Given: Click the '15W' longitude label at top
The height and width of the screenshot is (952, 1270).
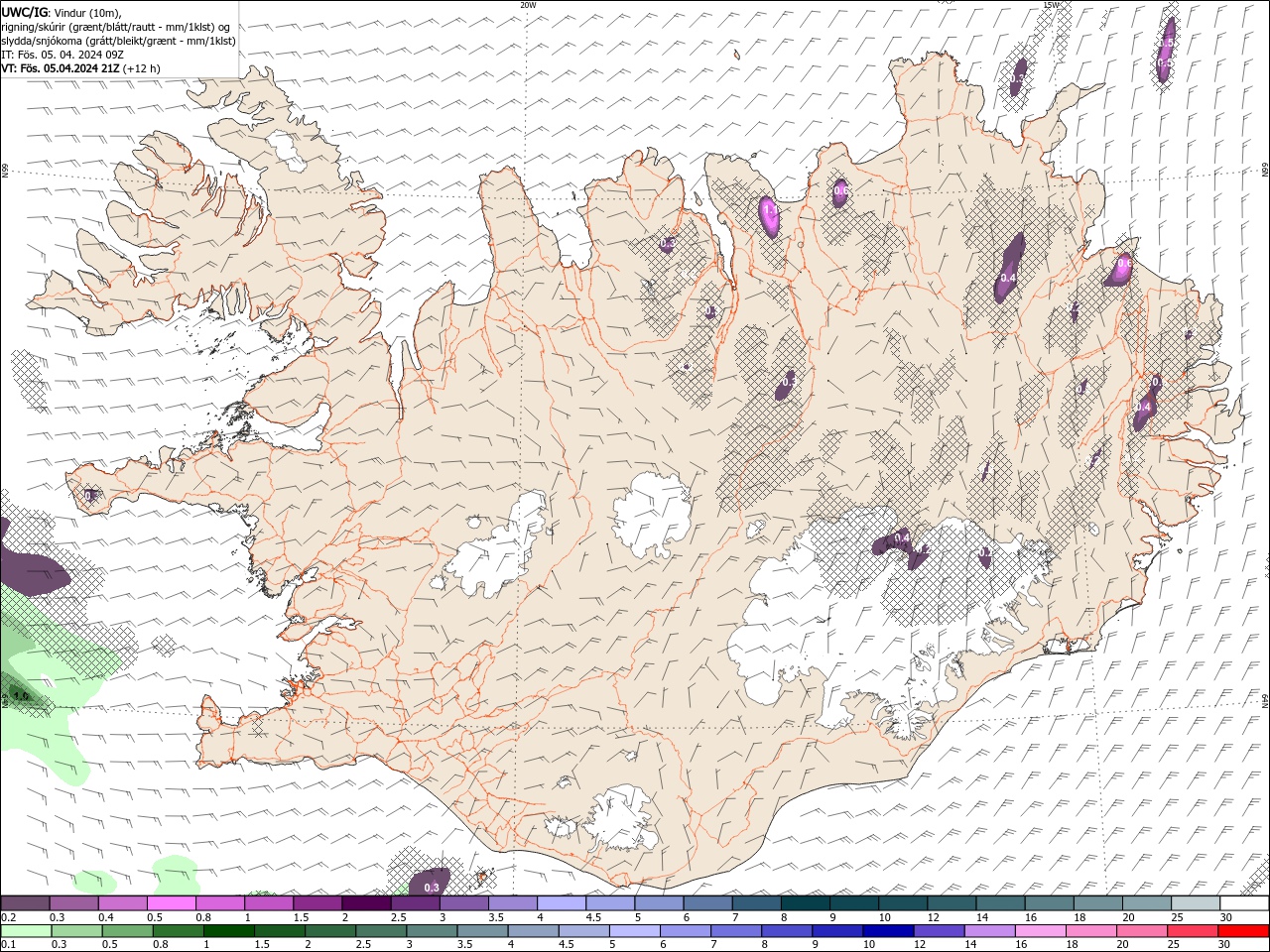Looking at the screenshot, I should pyautogui.click(x=1051, y=5).
